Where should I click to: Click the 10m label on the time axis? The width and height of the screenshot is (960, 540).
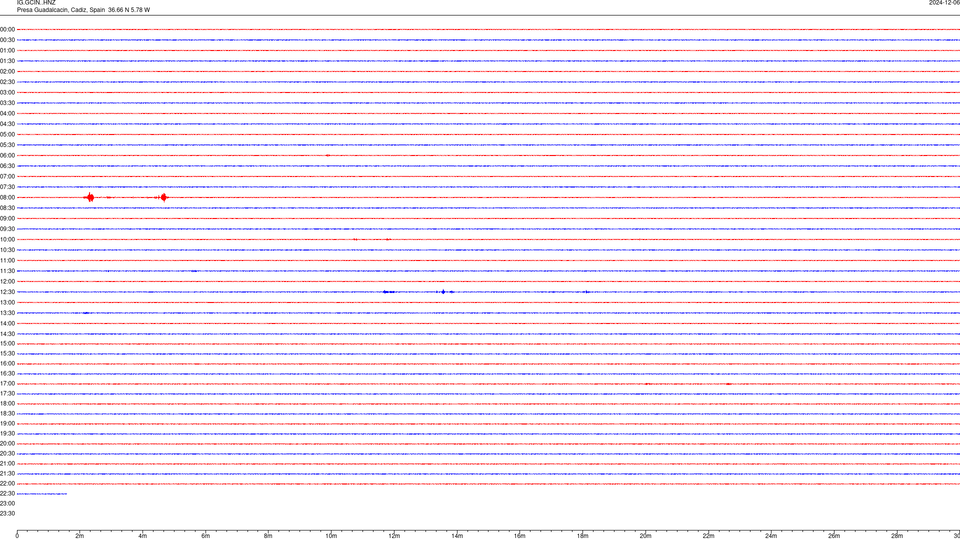pos(331,536)
